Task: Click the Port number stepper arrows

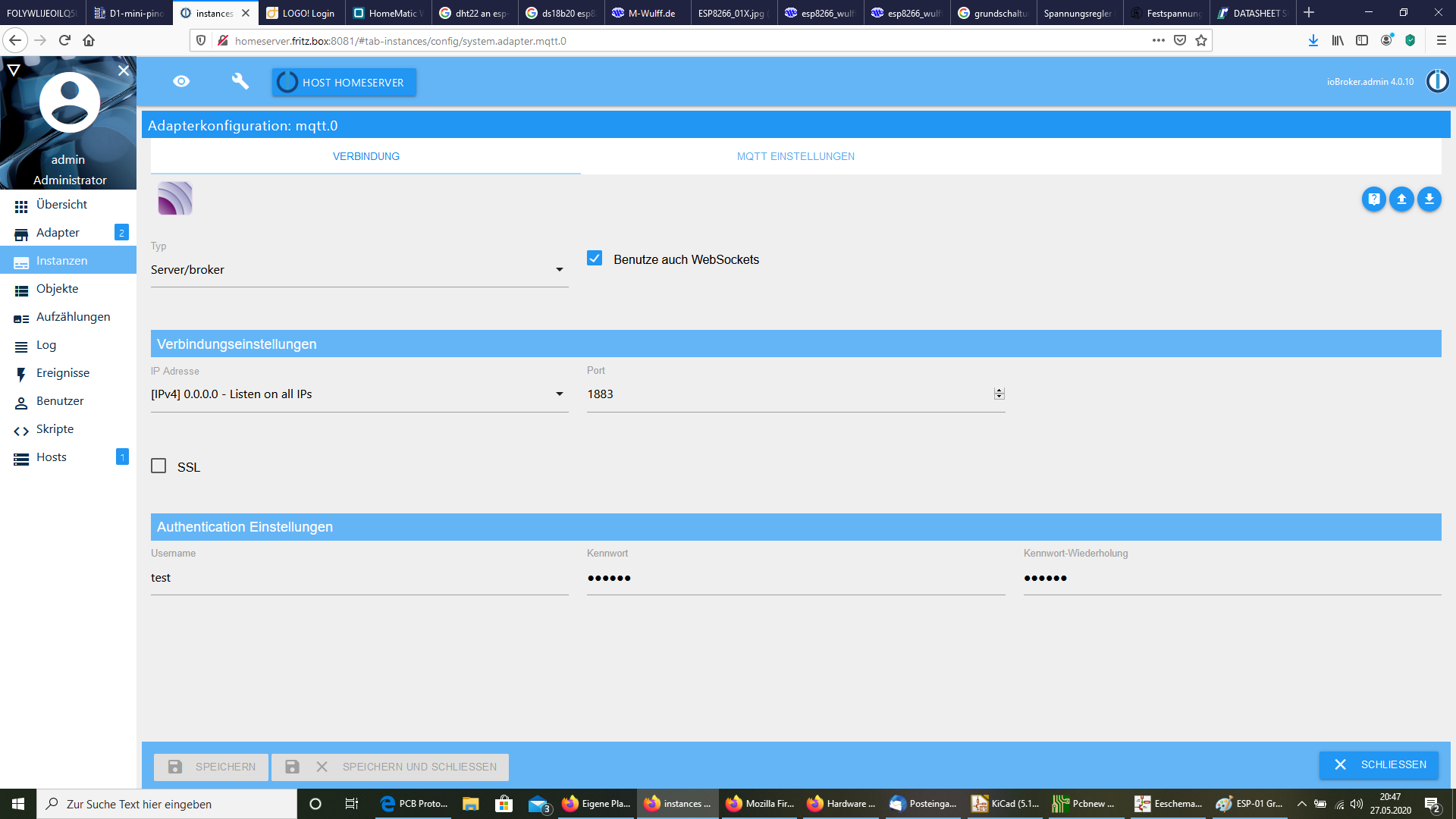Action: point(999,394)
